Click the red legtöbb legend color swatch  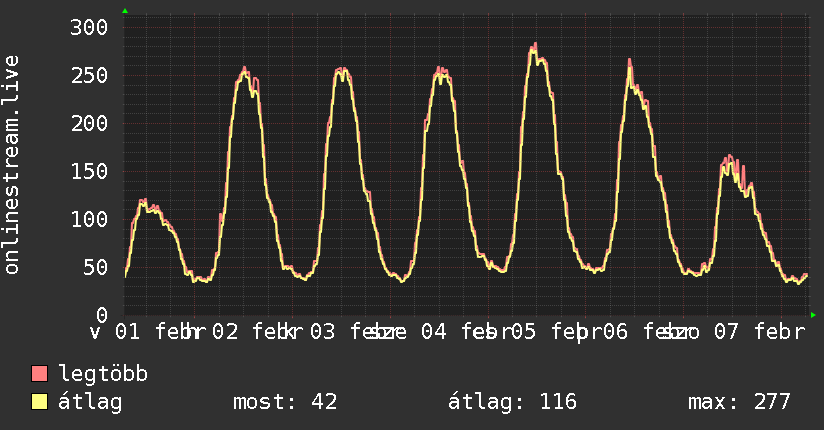pyautogui.click(x=40, y=375)
